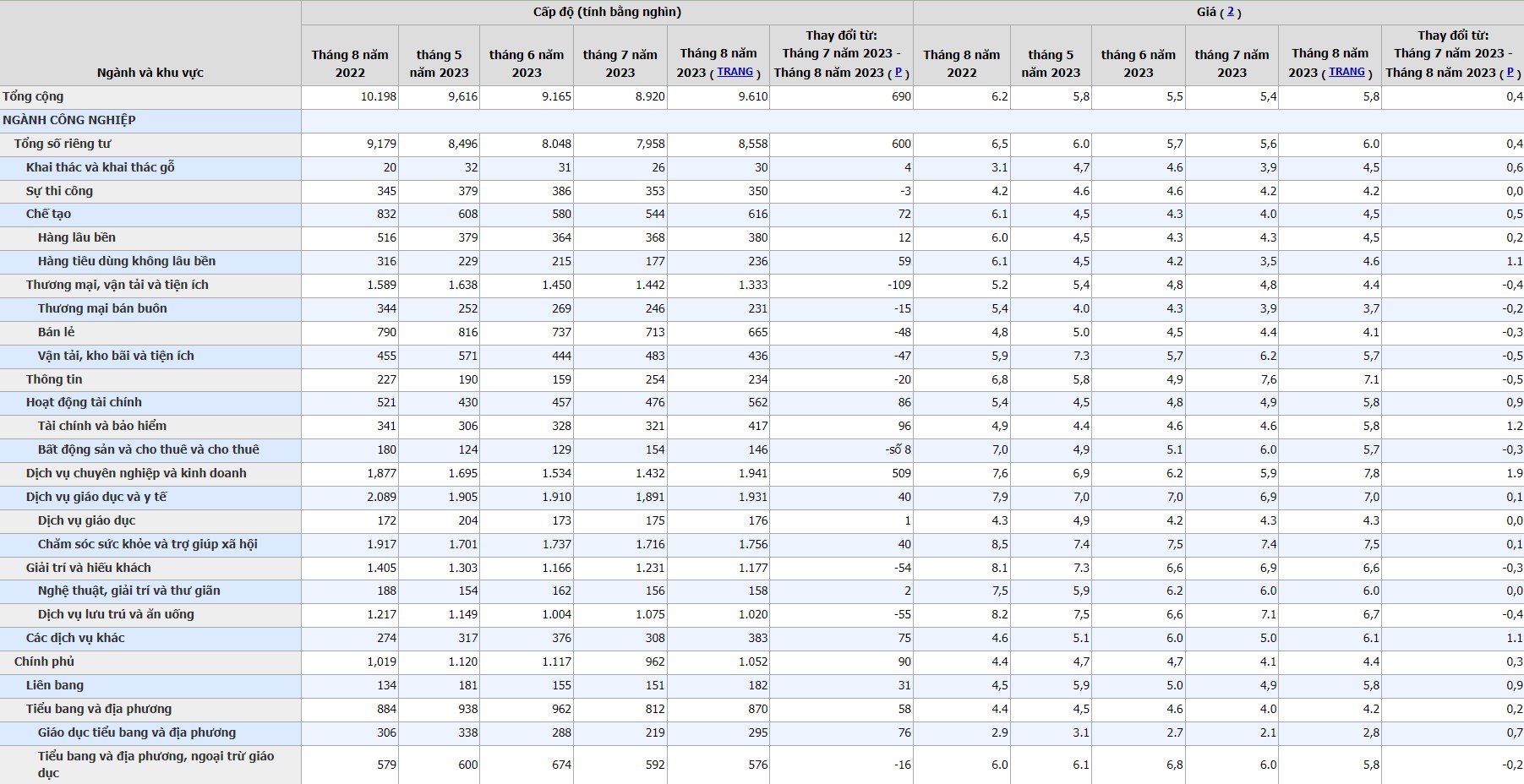Select the Chính phủ row label
1524x784 pixels.
pyautogui.click(x=44, y=661)
